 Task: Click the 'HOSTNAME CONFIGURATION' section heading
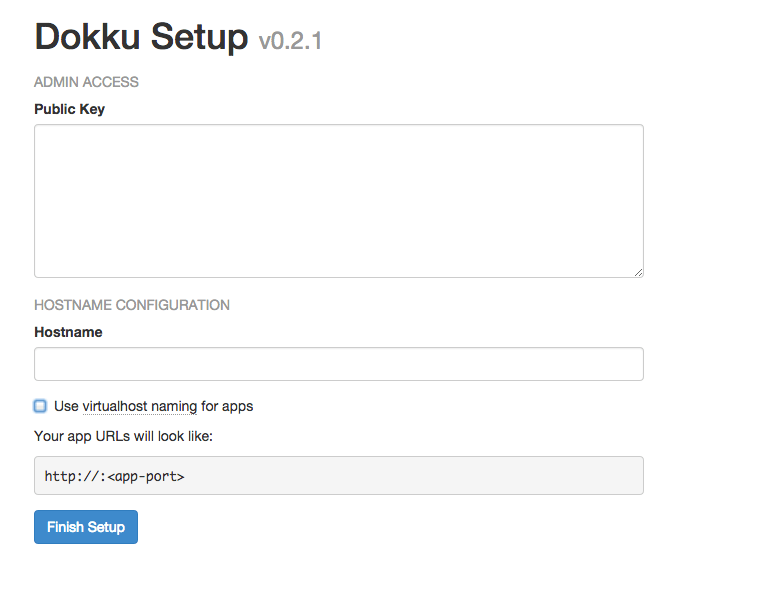click(132, 305)
